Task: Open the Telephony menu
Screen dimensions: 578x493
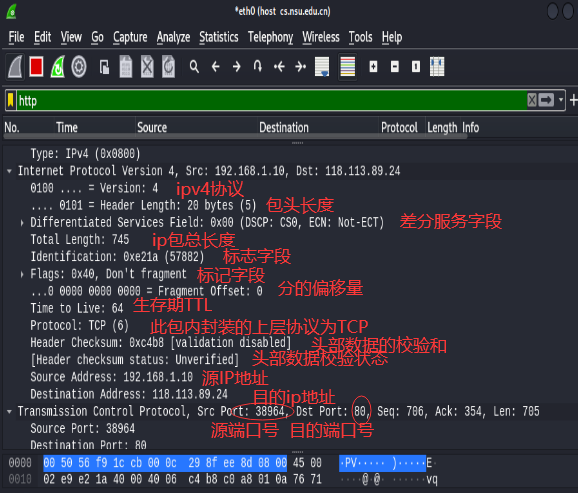Action: [270, 37]
